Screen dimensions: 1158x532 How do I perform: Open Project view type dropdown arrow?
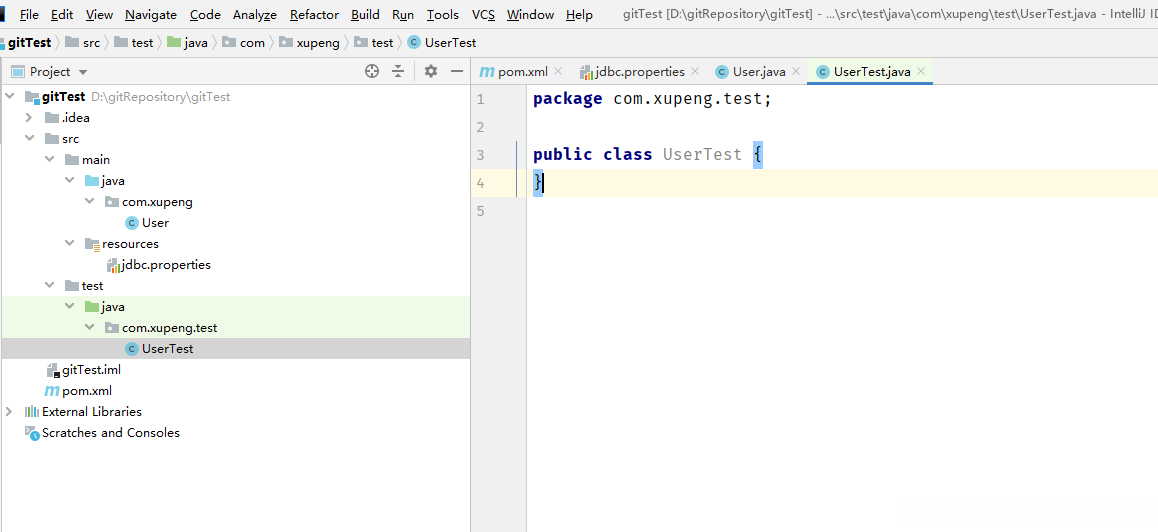[x=83, y=72]
